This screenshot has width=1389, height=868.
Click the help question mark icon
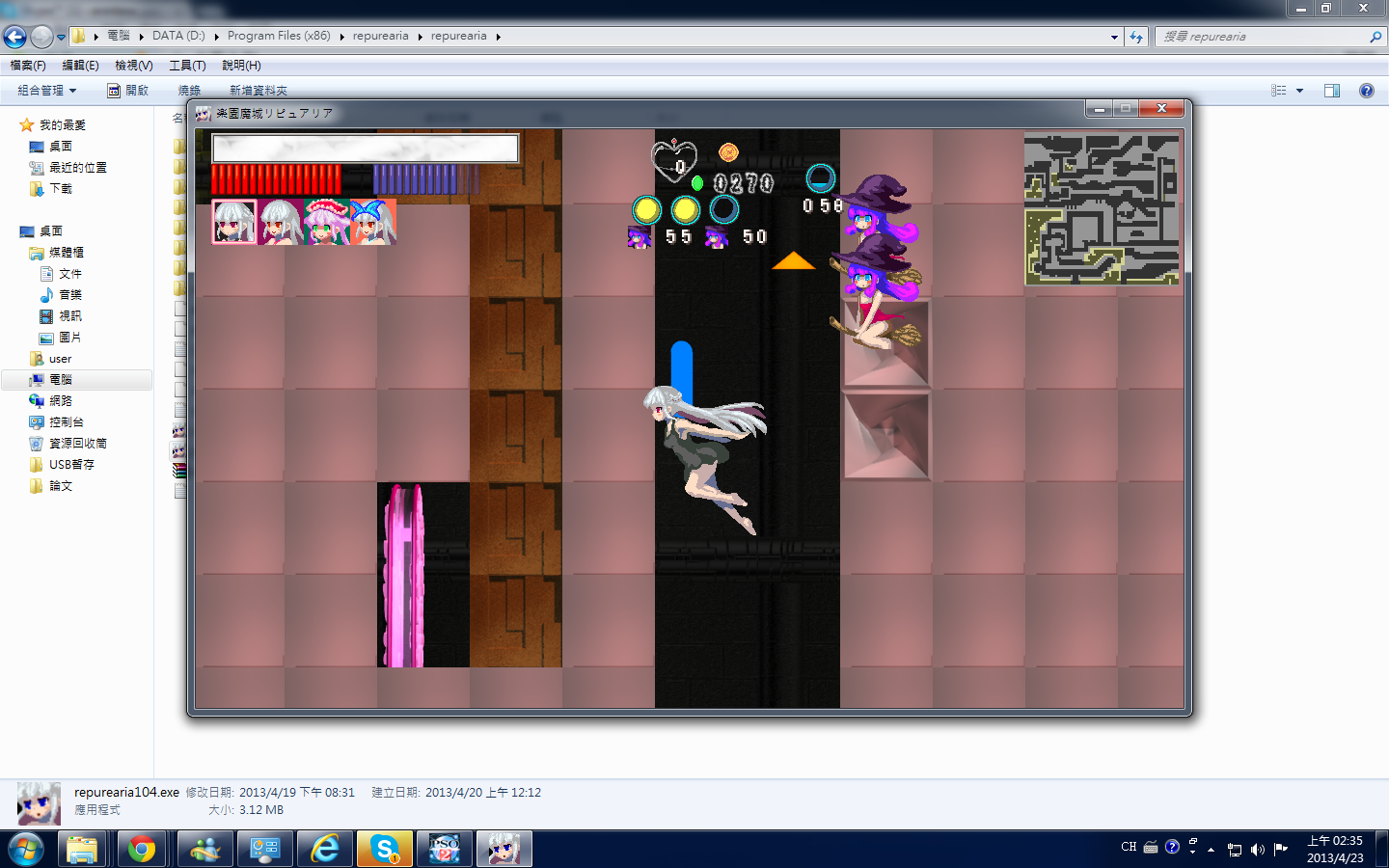point(1366,91)
